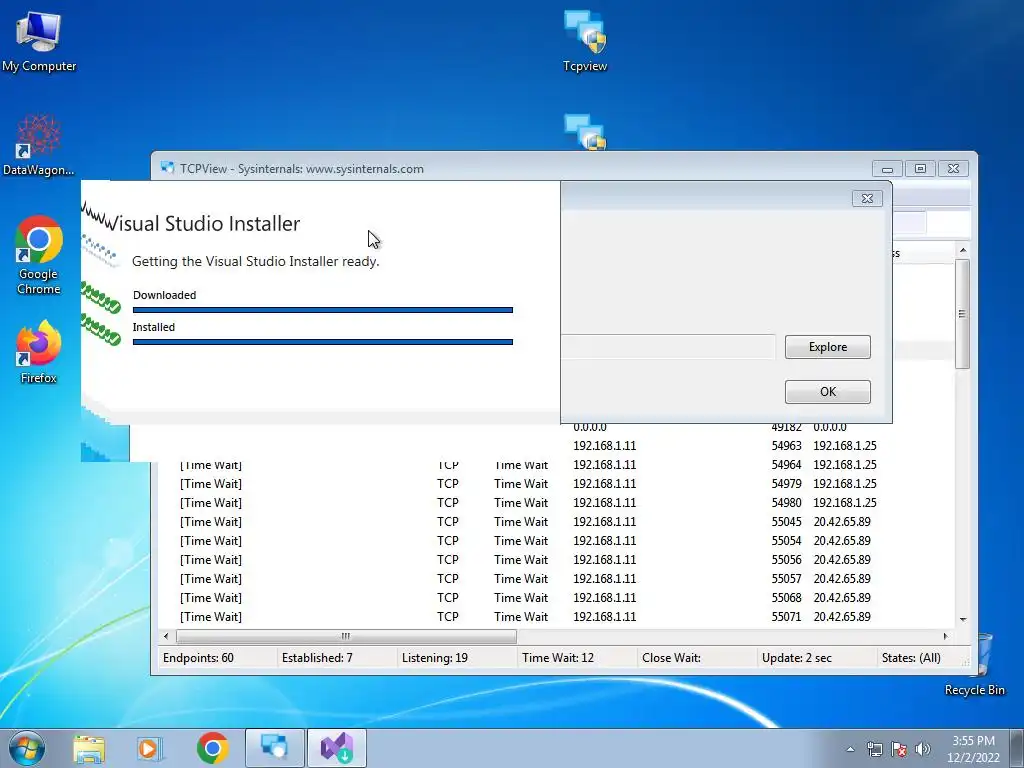Launch Firefox from desktop
This screenshot has width=1024, height=768.
click(39, 351)
